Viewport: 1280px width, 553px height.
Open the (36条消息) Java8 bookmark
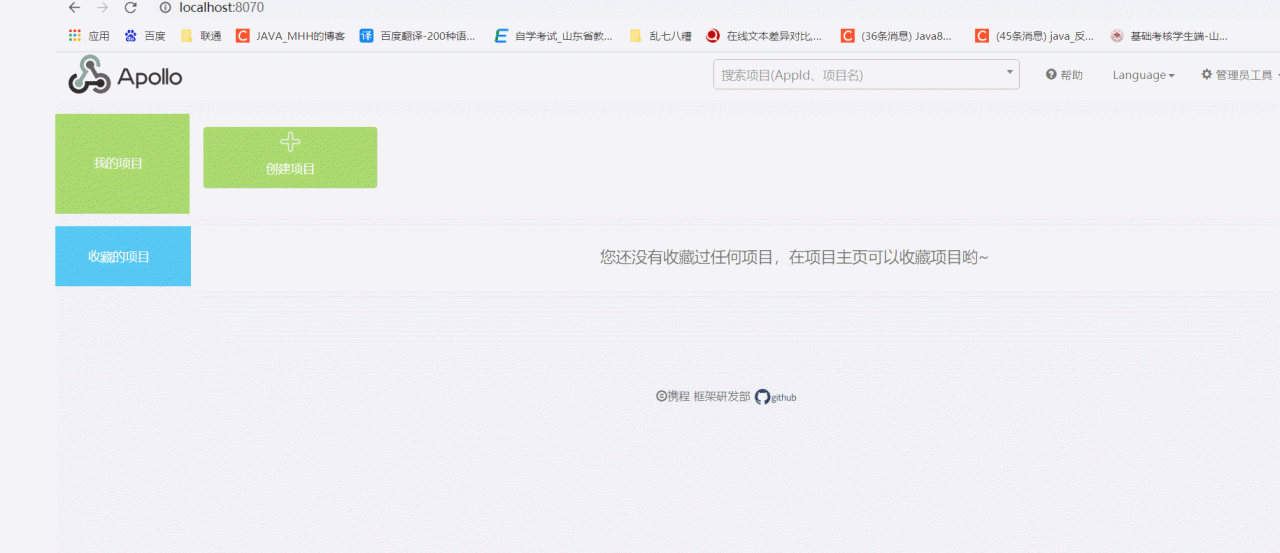click(x=897, y=36)
